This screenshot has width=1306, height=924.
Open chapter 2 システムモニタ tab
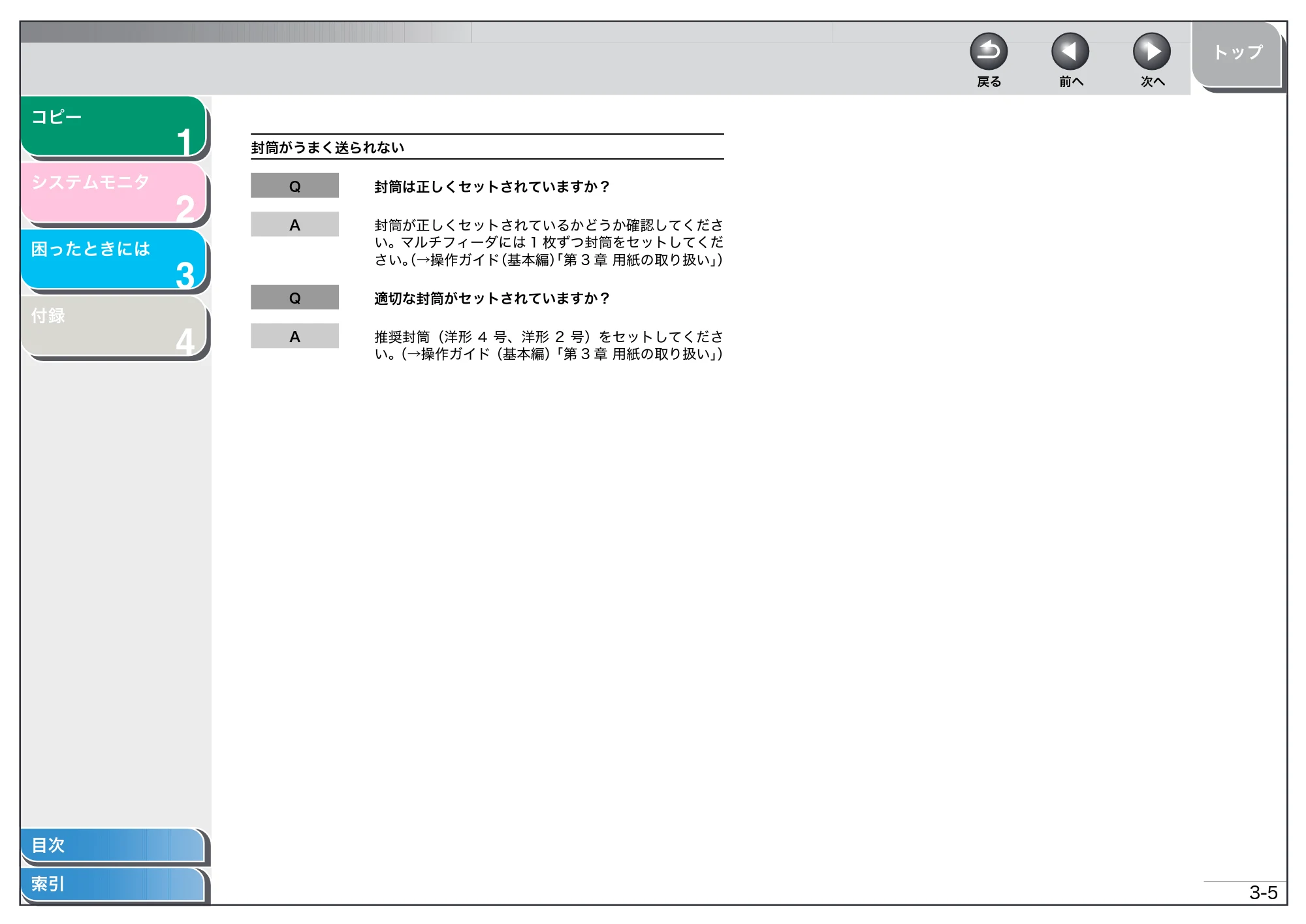pos(114,193)
